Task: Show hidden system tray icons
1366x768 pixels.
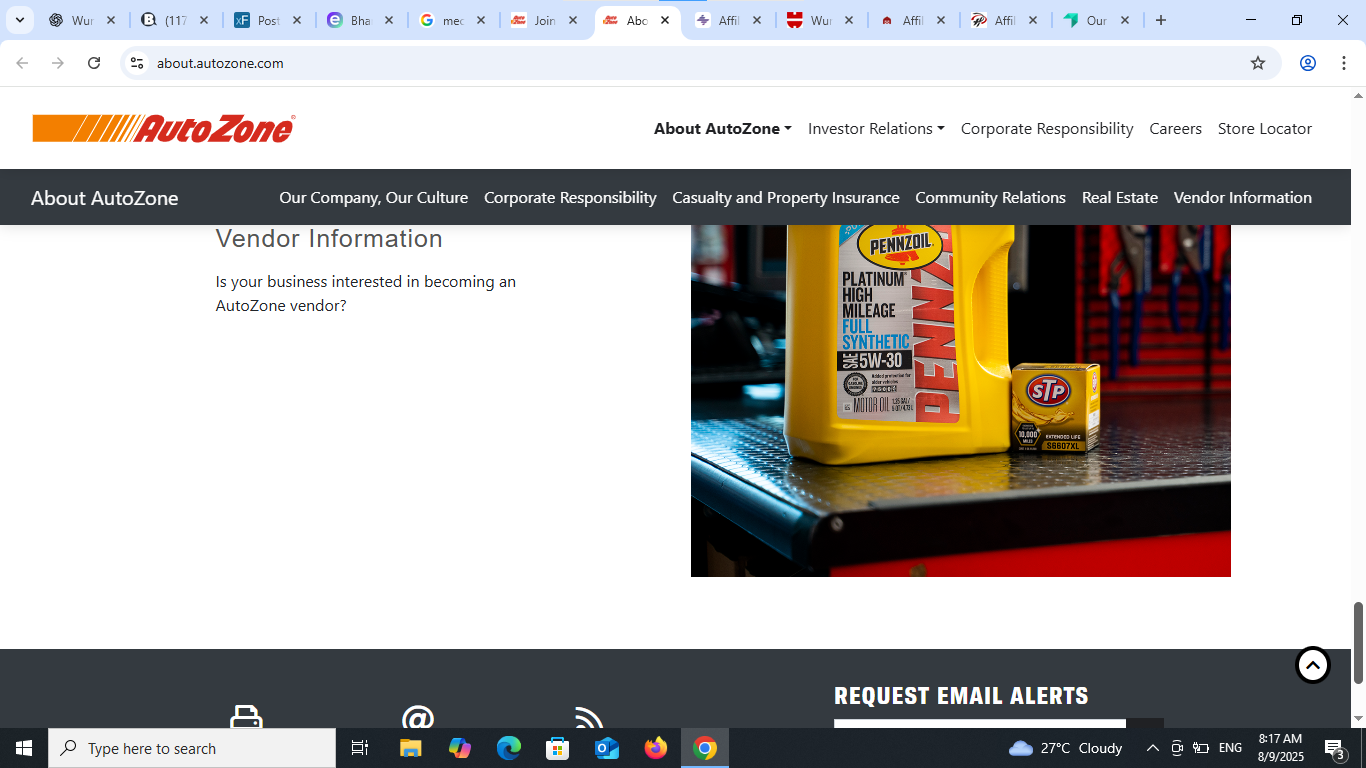Action: [1152, 748]
